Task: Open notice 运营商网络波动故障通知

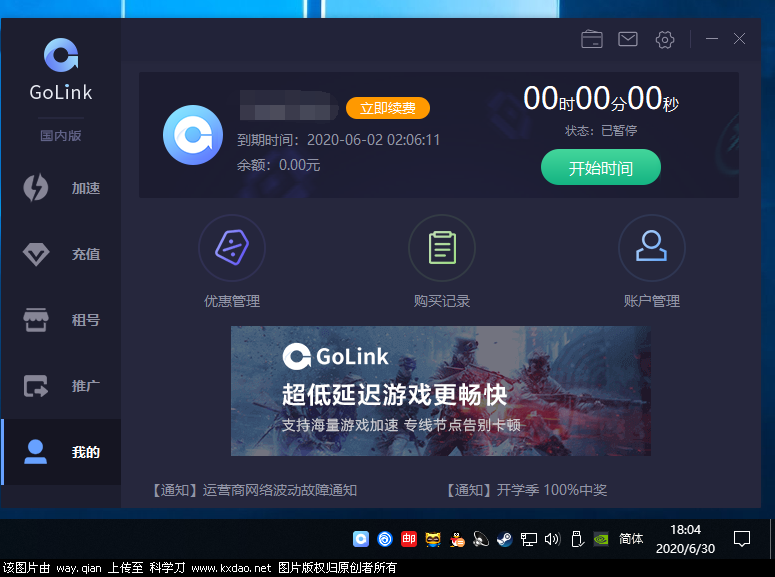Action: point(253,490)
